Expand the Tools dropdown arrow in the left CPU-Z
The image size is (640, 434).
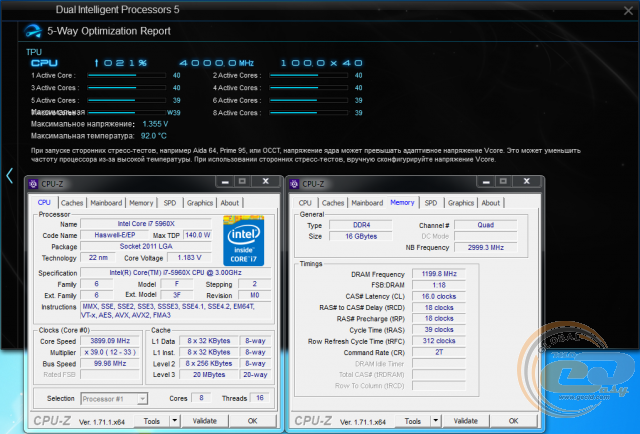175,421
